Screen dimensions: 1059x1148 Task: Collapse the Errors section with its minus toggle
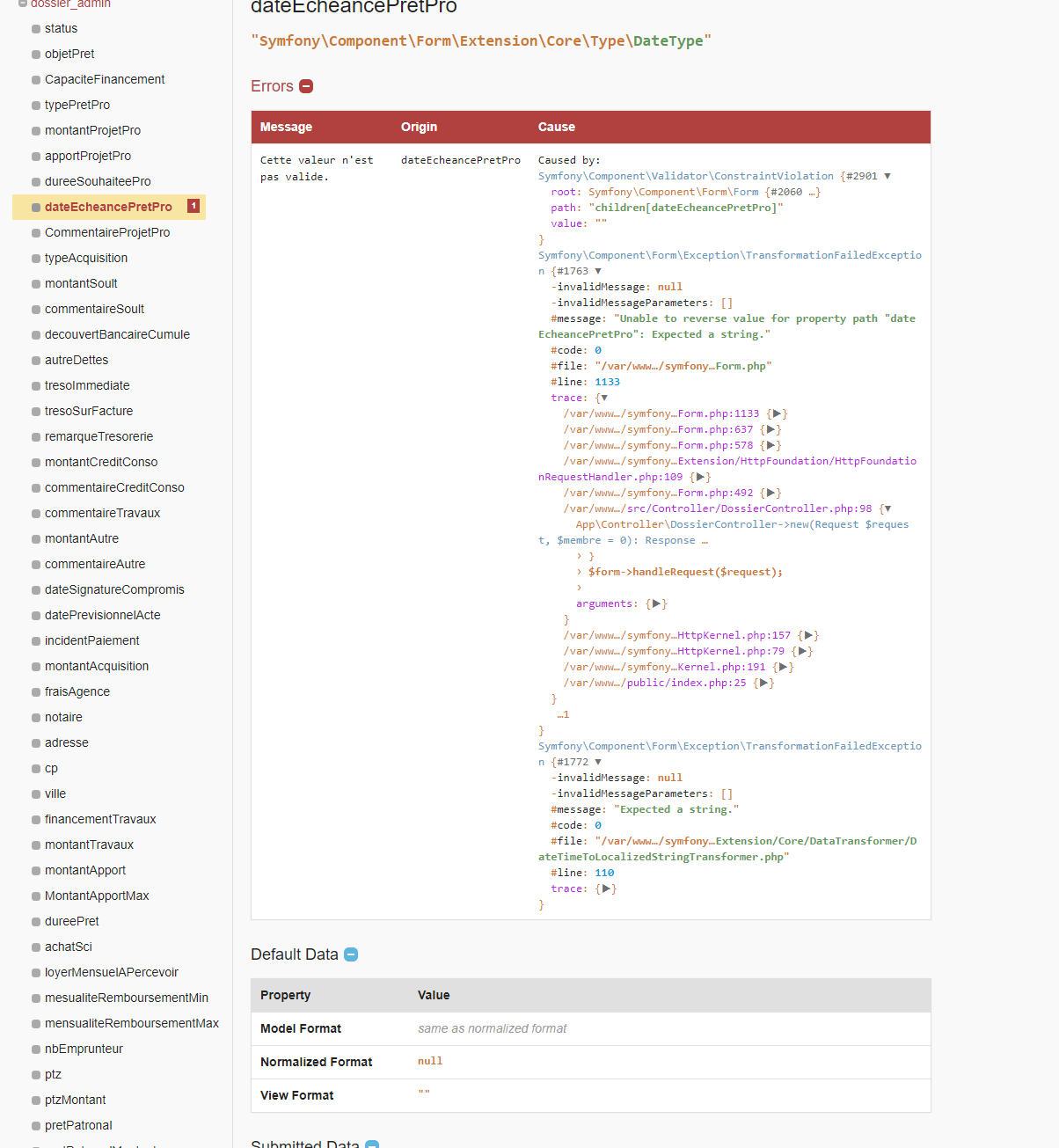pos(306,86)
